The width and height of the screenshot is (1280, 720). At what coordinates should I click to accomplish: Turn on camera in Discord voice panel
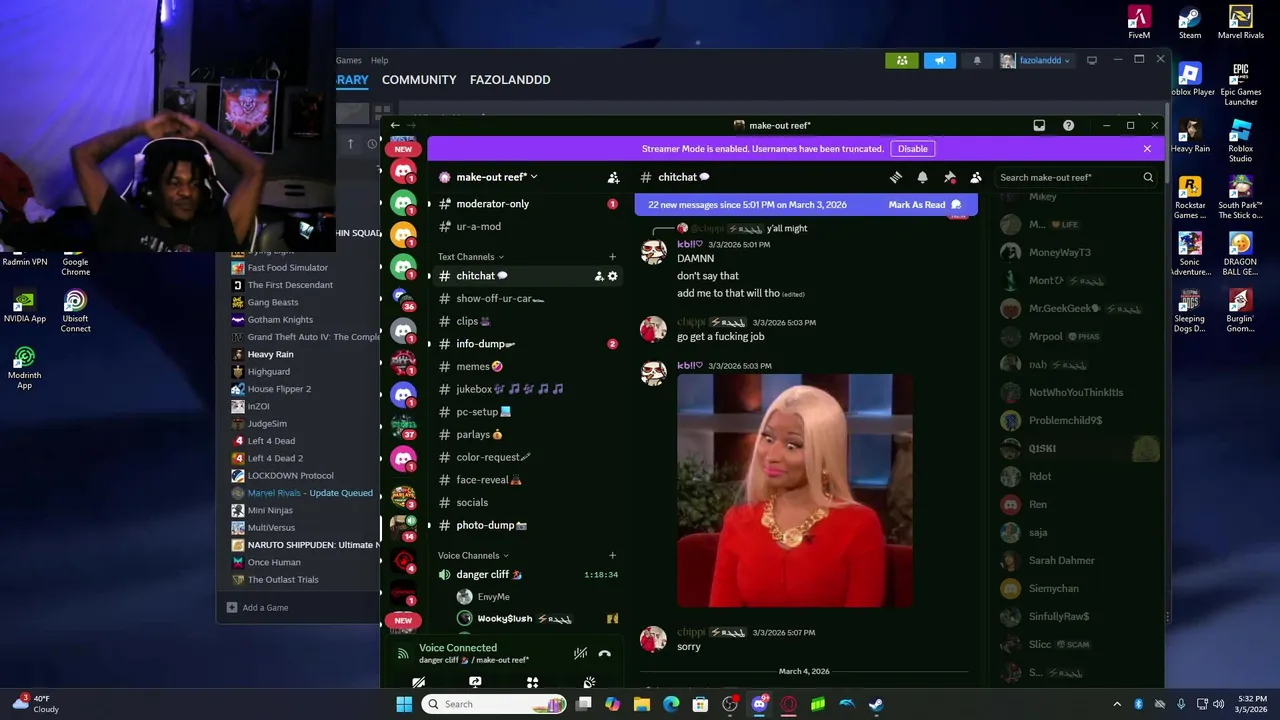point(419,683)
